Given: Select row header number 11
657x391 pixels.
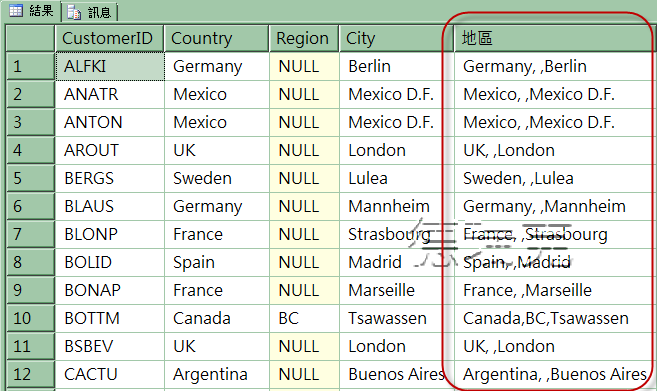Looking at the screenshot, I should tap(30, 347).
